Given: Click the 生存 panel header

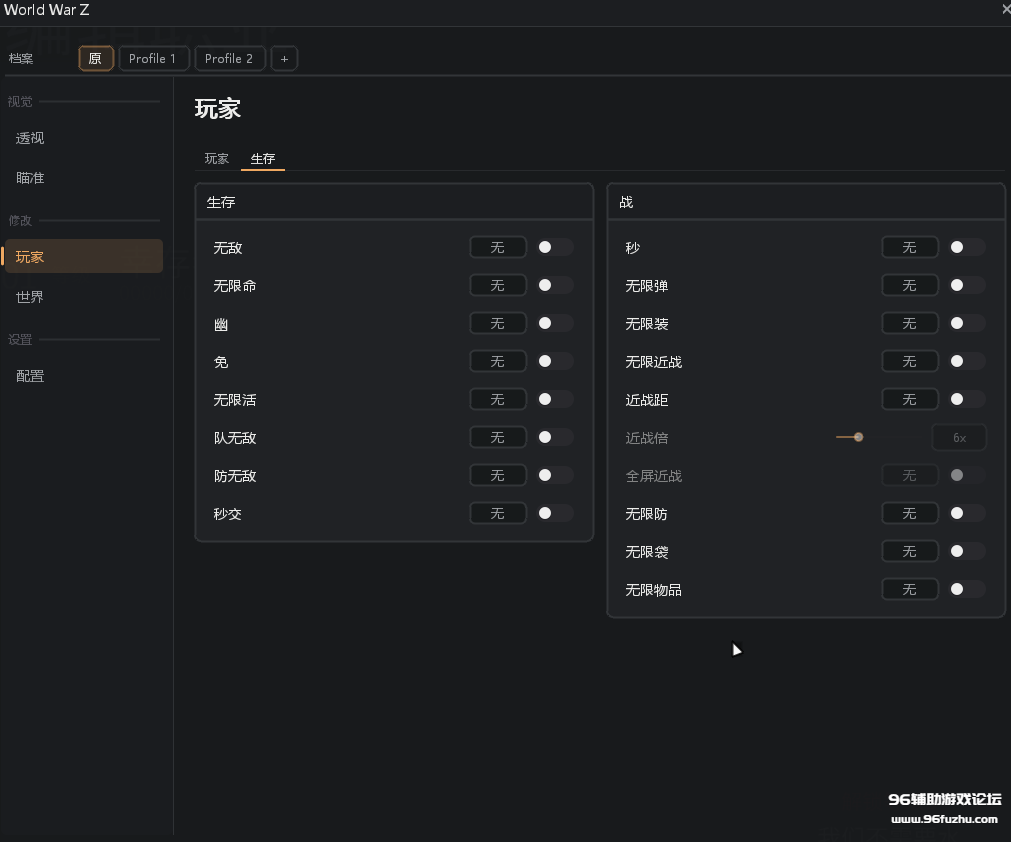Looking at the screenshot, I should [394, 202].
